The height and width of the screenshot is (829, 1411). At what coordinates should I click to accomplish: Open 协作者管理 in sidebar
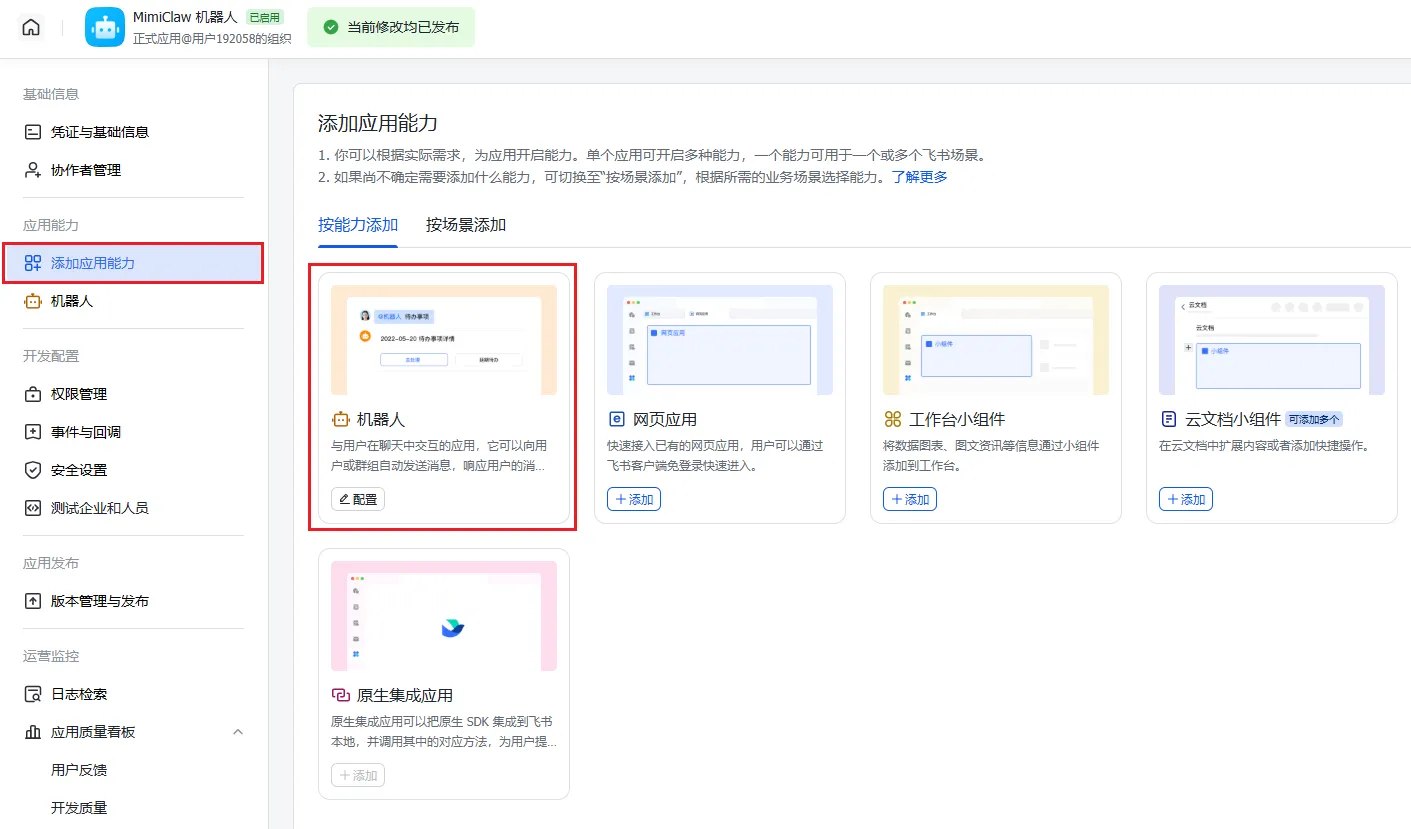pos(86,170)
